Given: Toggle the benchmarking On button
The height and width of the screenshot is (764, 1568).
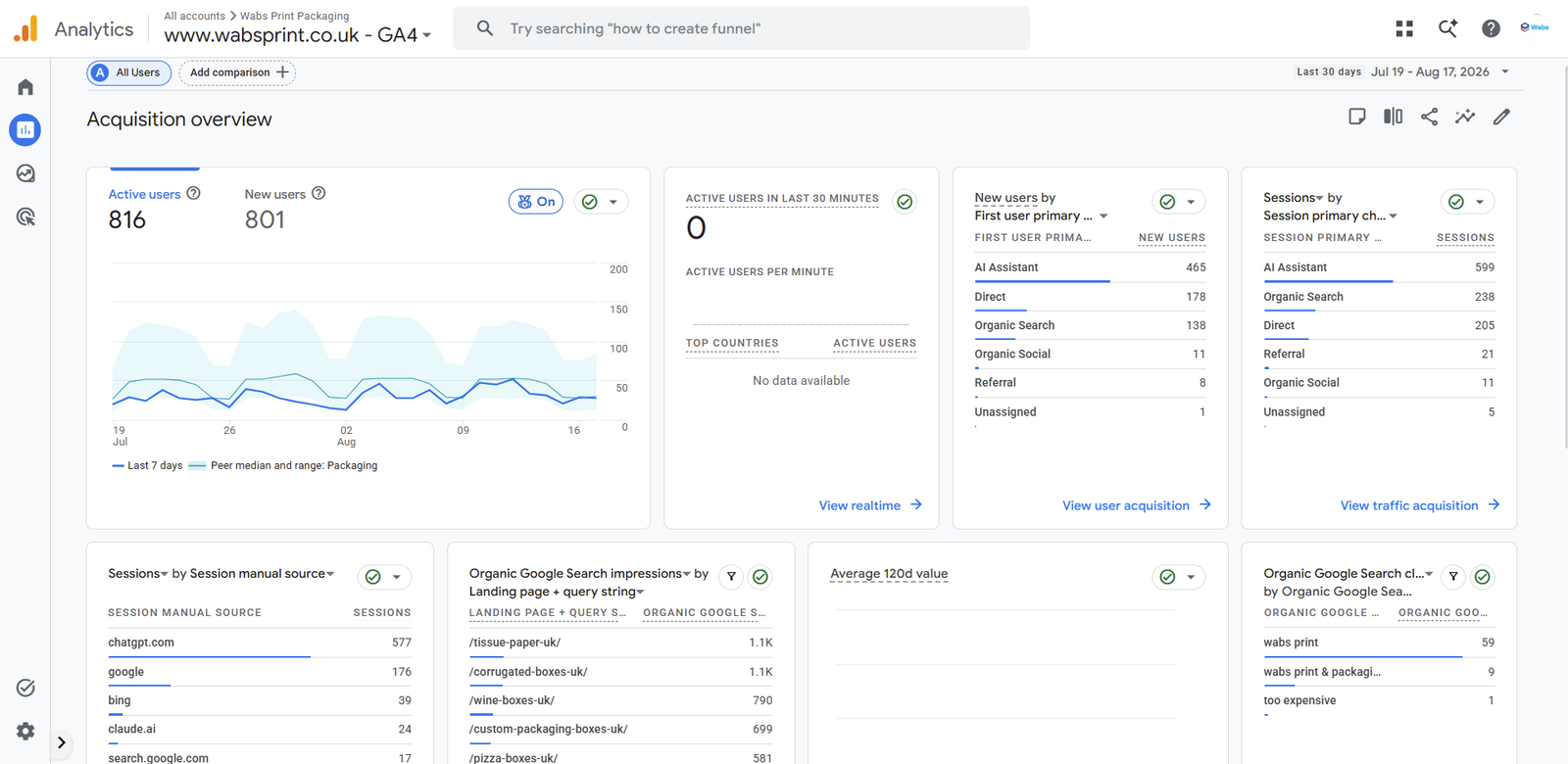Looking at the screenshot, I should [x=536, y=202].
